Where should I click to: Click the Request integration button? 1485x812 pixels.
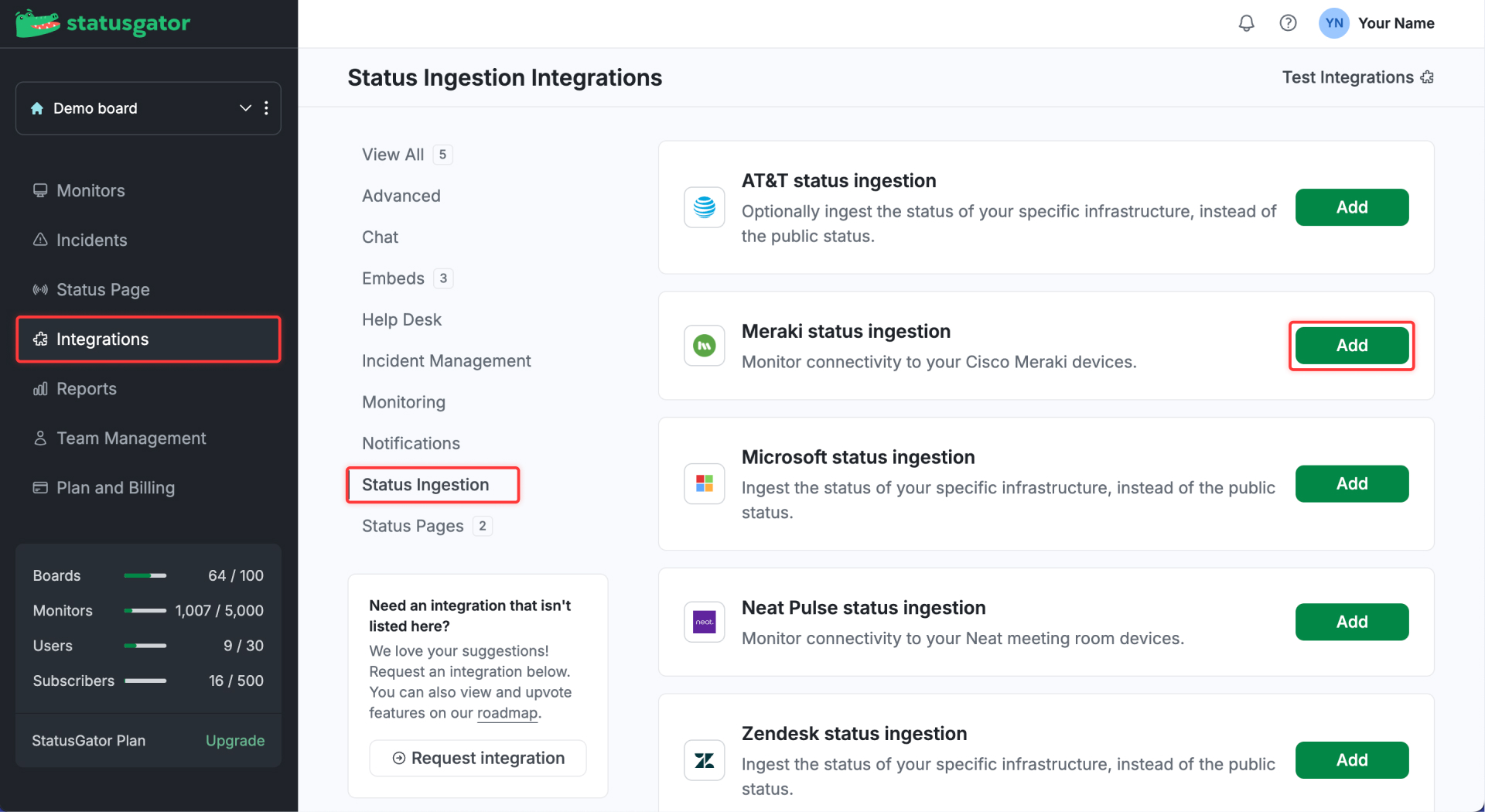[478, 759]
